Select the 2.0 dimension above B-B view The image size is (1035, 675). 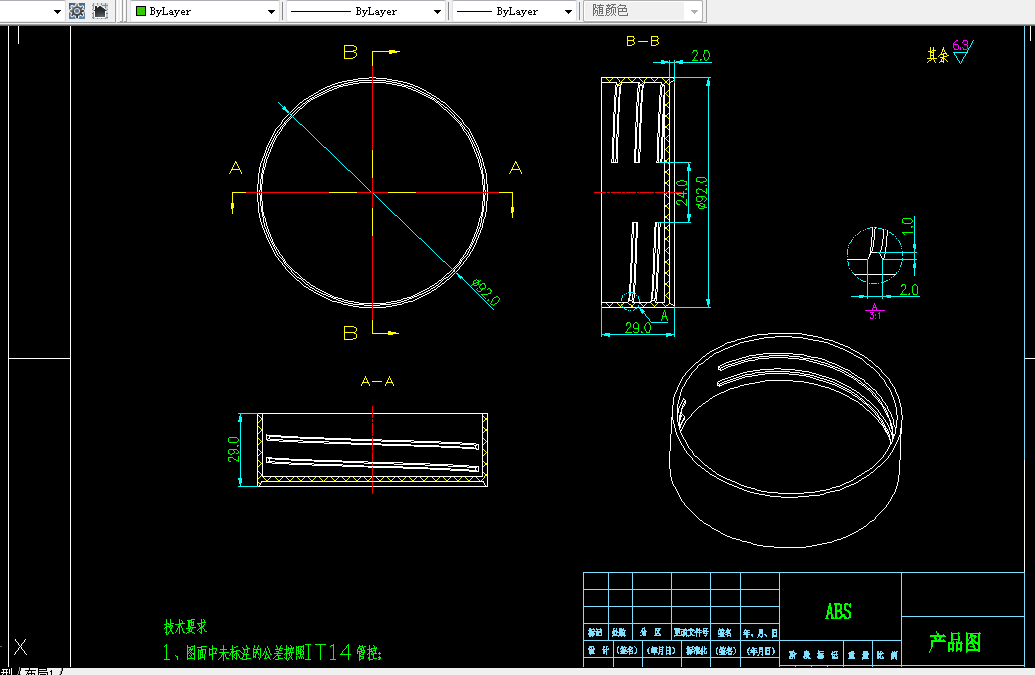point(701,55)
